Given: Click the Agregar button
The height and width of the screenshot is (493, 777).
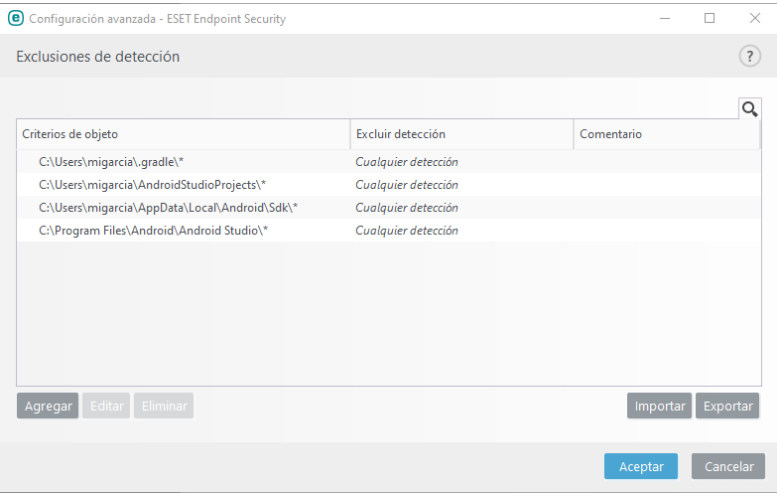Looking at the screenshot, I should pyautogui.click(x=48, y=406).
